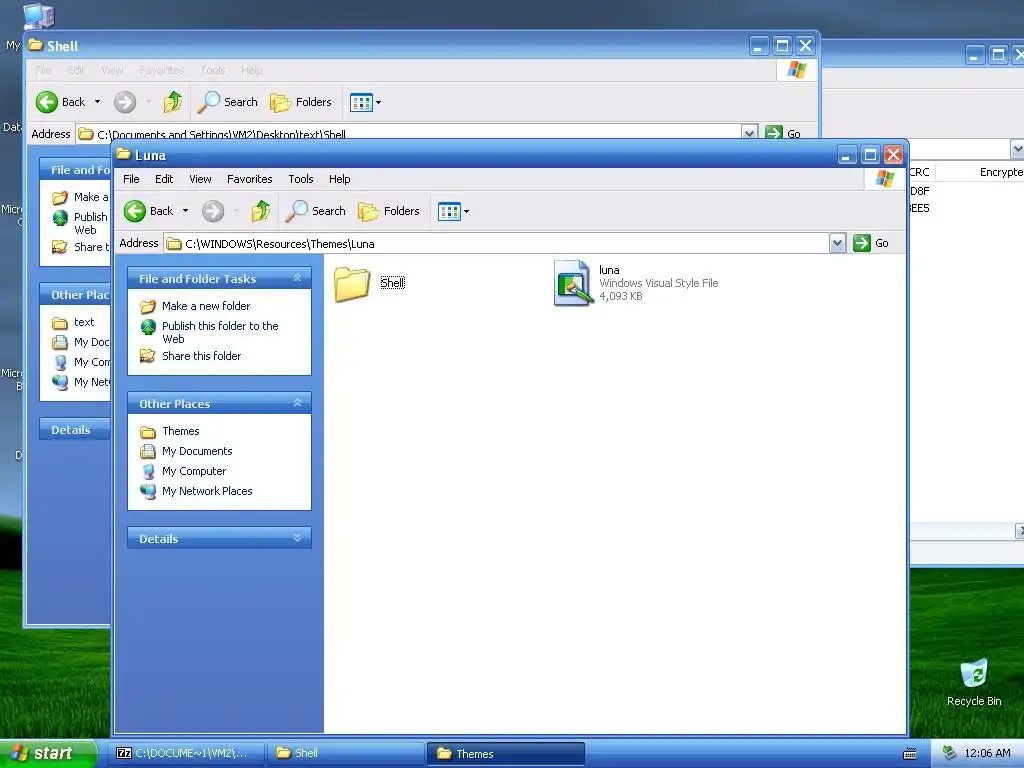
Task: Click Back button in Shell window
Action: click(x=60, y=102)
